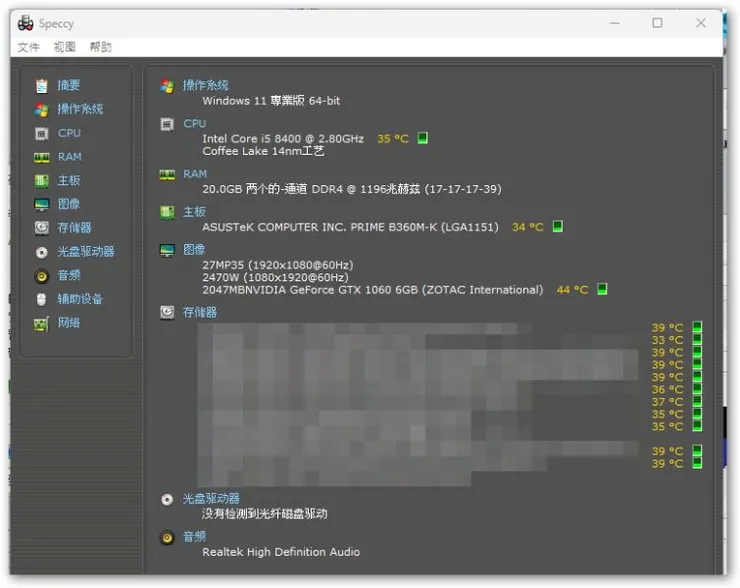This screenshot has width=740, height=588.
Task: Click CPU heading link in summary
Action: coord(194,124)
